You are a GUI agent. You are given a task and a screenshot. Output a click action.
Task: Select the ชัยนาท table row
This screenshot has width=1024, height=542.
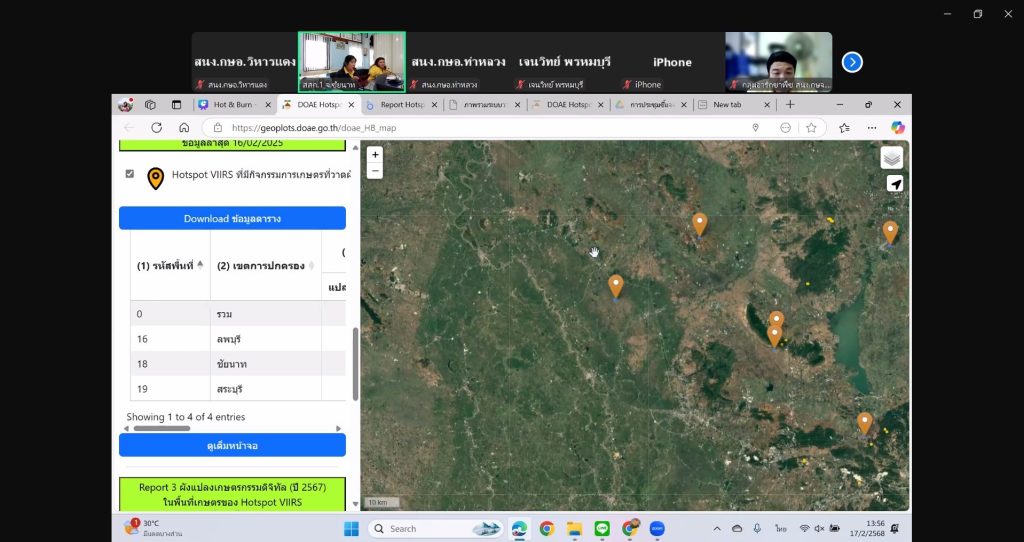pyautogui.click(x=238, y=364)
